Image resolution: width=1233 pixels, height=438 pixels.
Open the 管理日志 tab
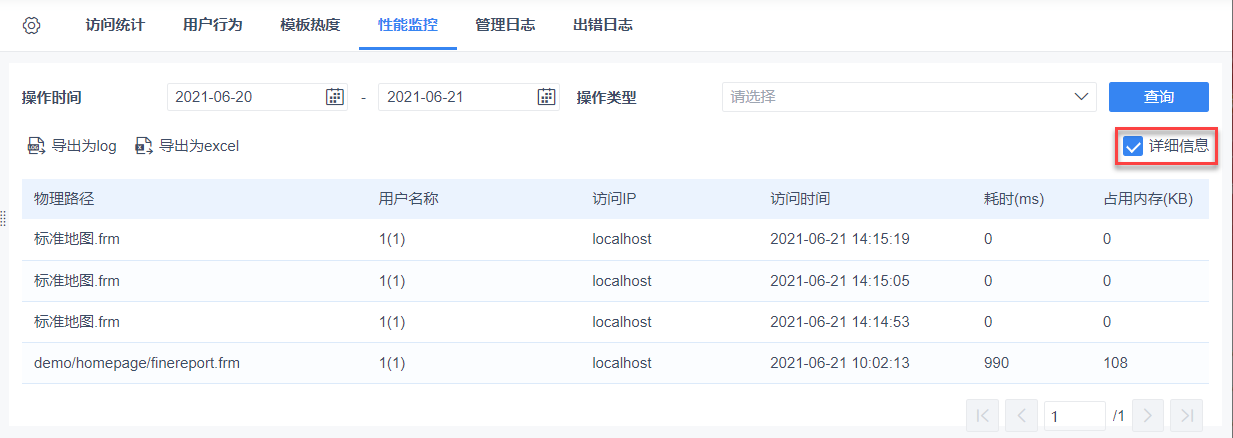[x=505, y=25]
